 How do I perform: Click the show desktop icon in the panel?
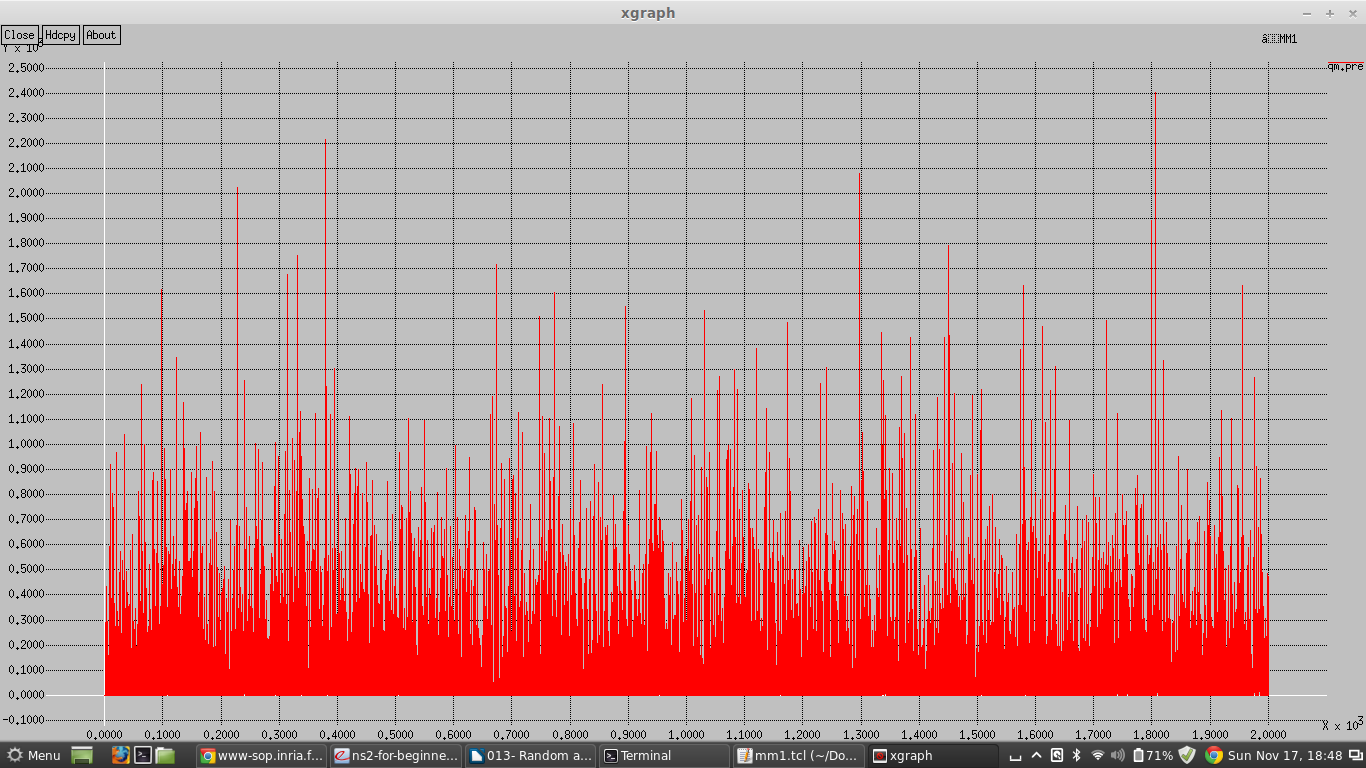click(82, 756)
